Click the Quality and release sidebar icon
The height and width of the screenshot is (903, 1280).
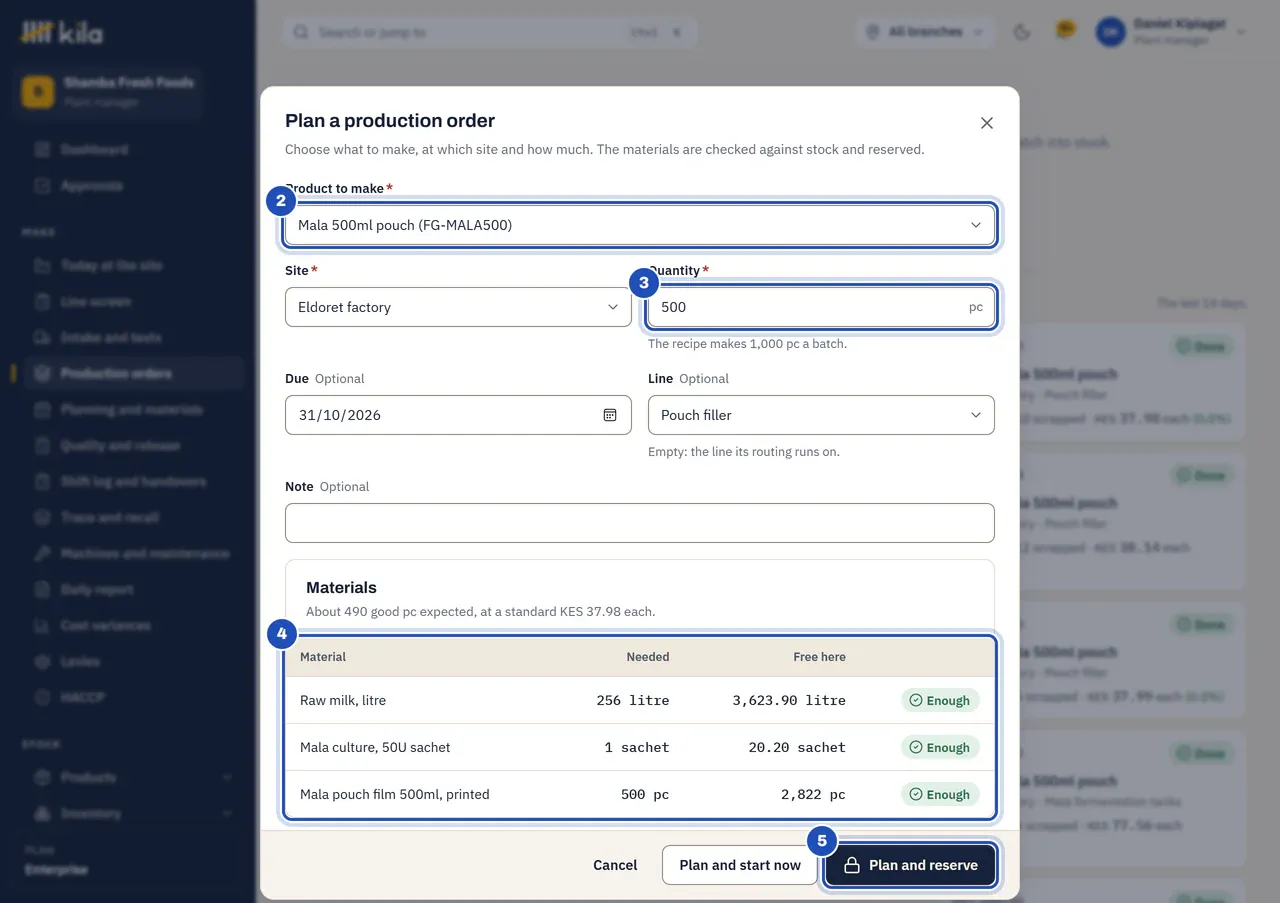click(x=42, y=445)
